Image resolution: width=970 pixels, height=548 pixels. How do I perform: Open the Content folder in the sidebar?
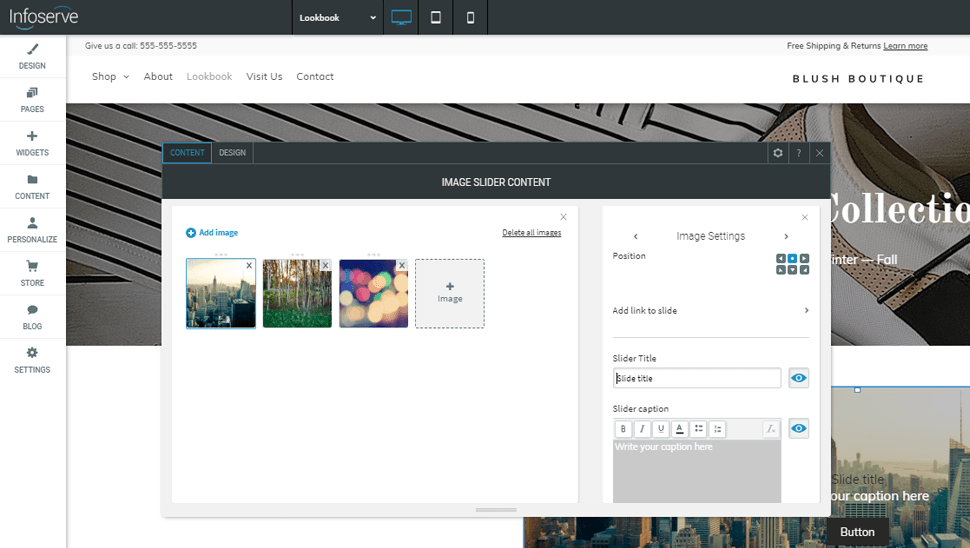click(32, 186)
